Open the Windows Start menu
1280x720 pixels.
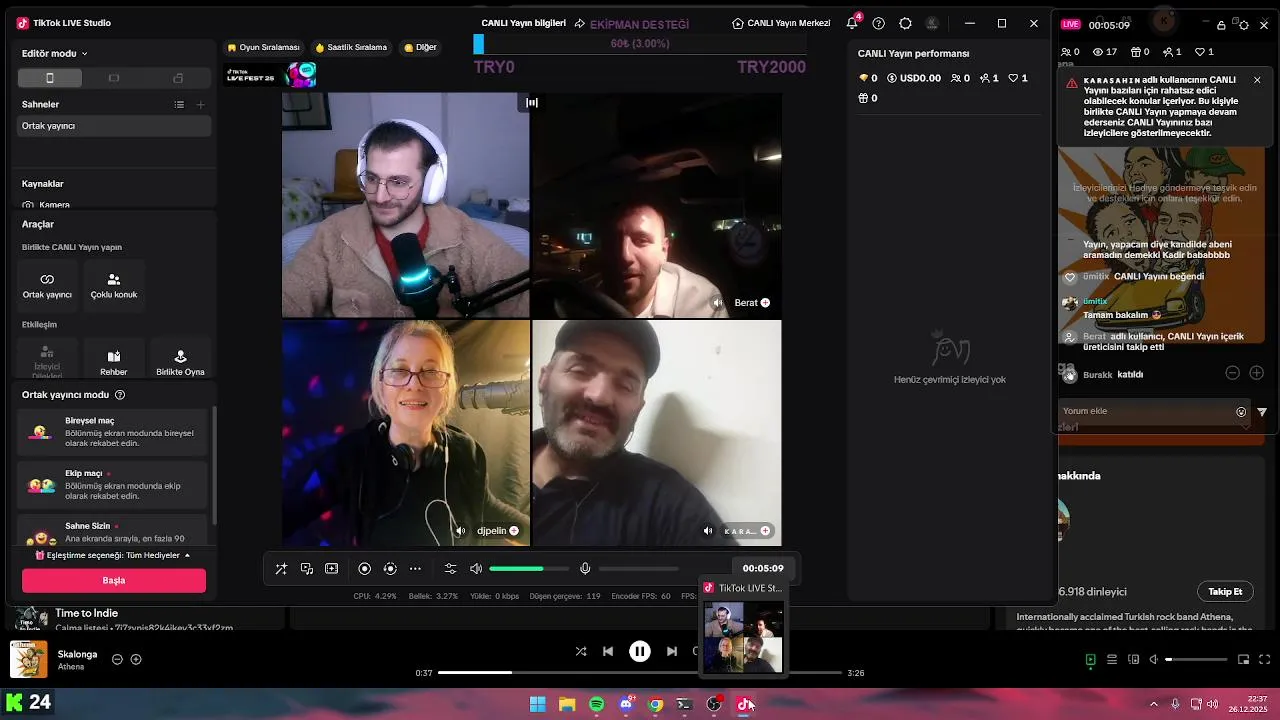[x=538, y=704]
